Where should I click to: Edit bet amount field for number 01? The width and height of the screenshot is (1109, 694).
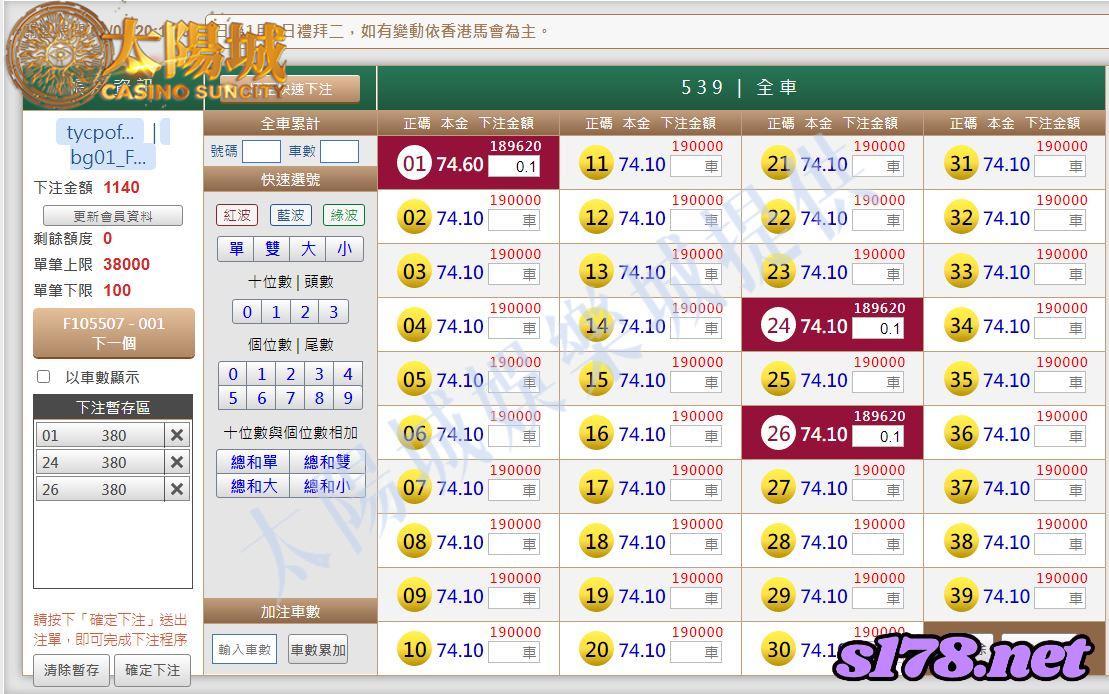point(514,166)
